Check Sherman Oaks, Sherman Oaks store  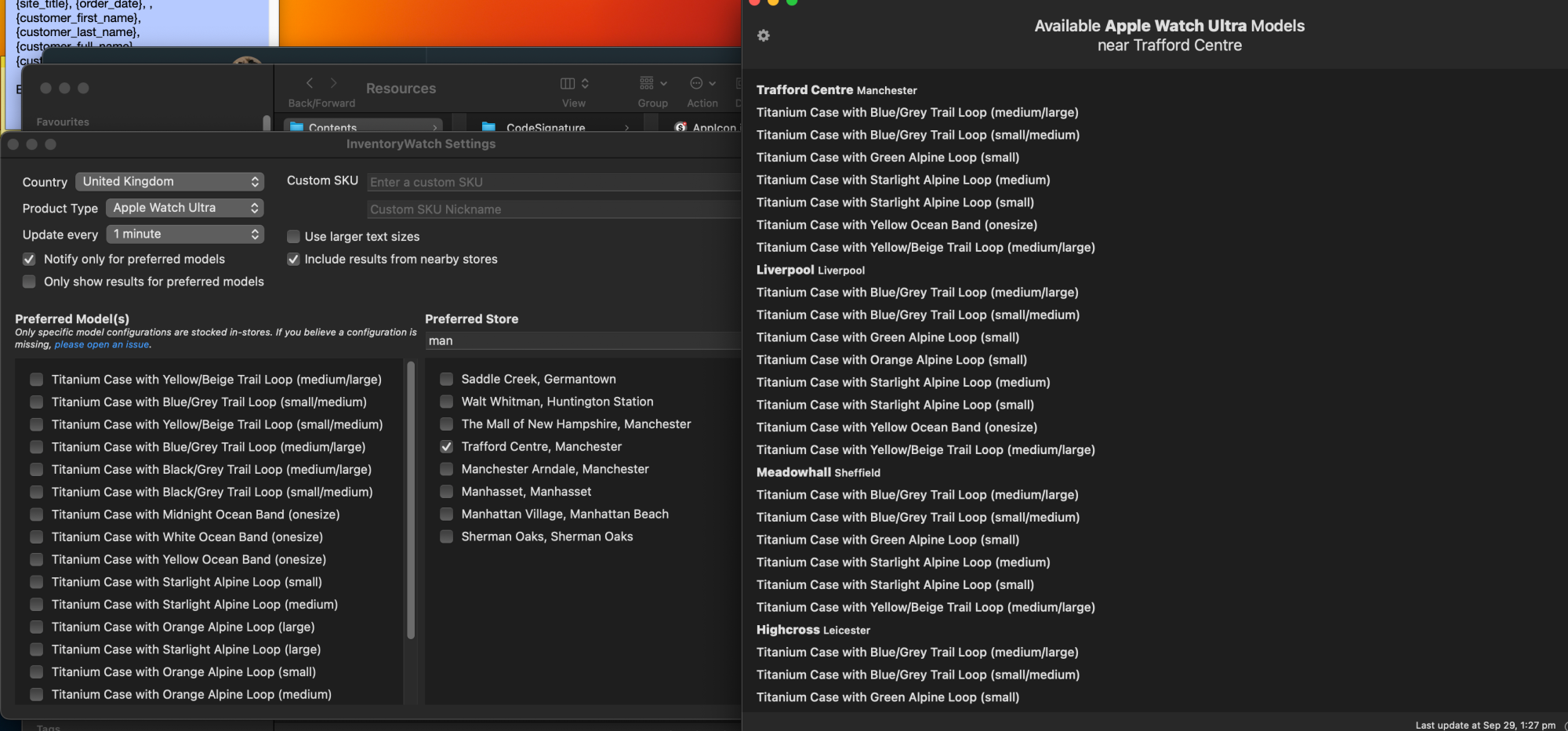[x=446, y=536]
